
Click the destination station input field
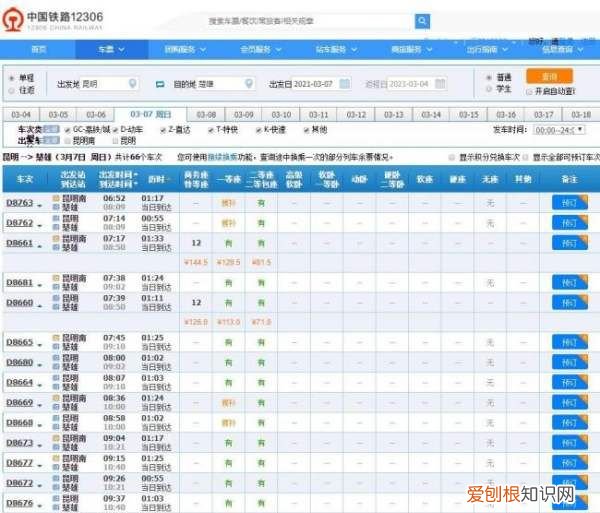[226, 83]
